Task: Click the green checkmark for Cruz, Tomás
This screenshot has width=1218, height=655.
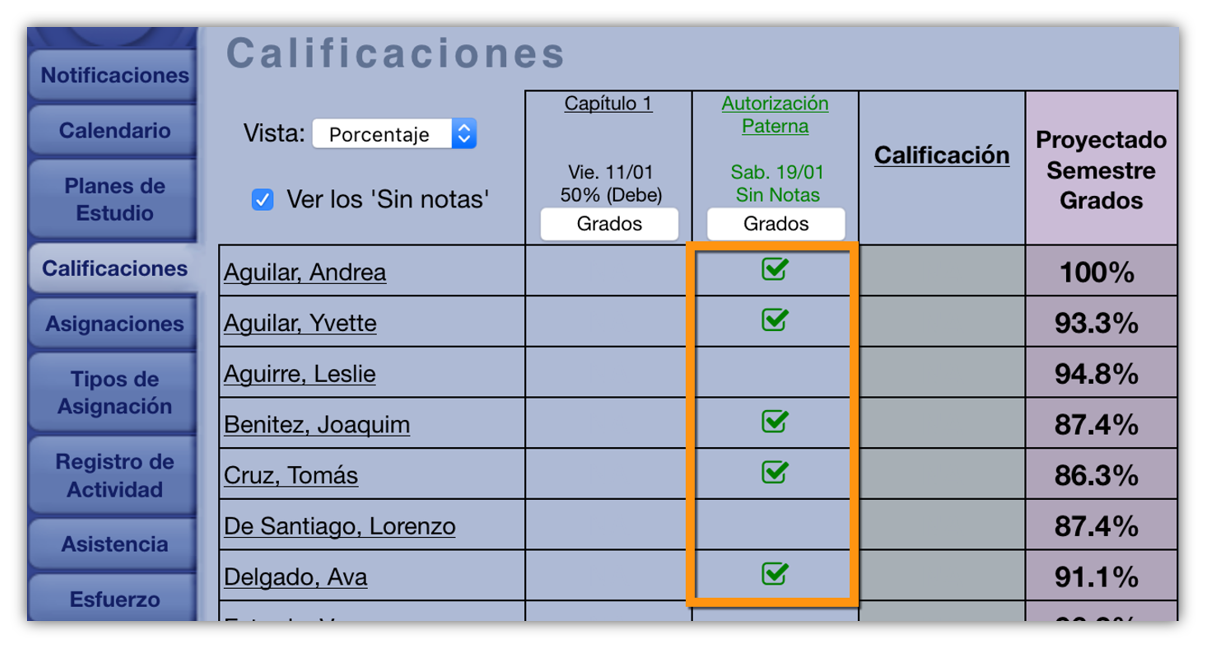Action: (x=774, y=472)
